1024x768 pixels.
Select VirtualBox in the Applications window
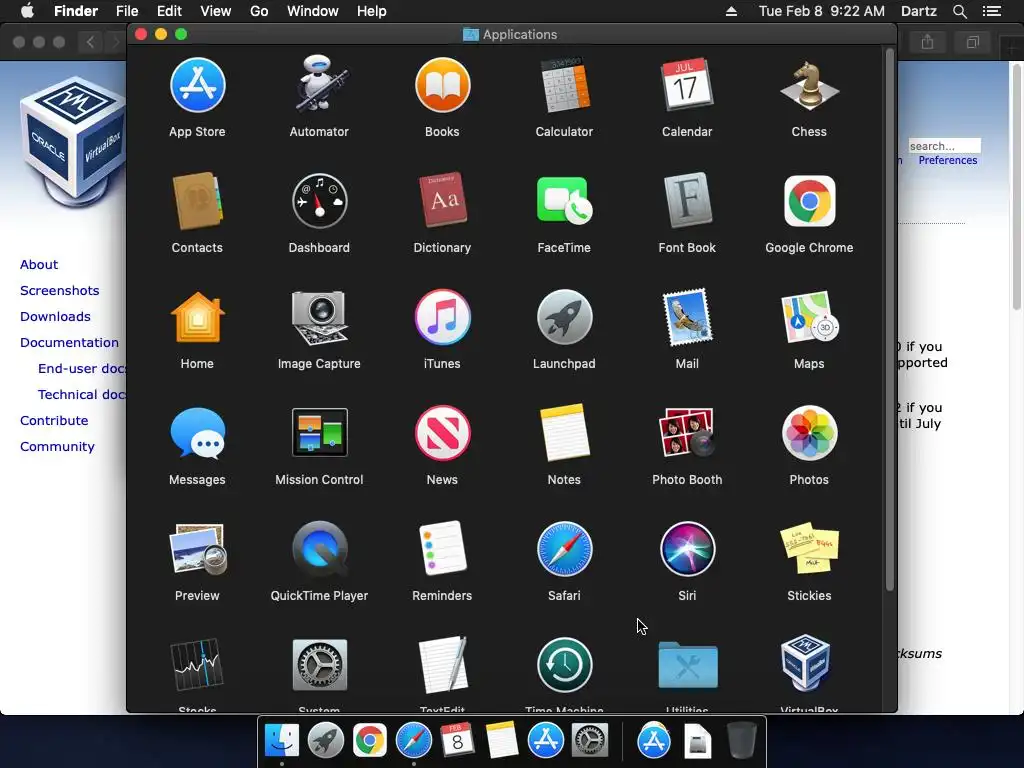pos(806,664)
